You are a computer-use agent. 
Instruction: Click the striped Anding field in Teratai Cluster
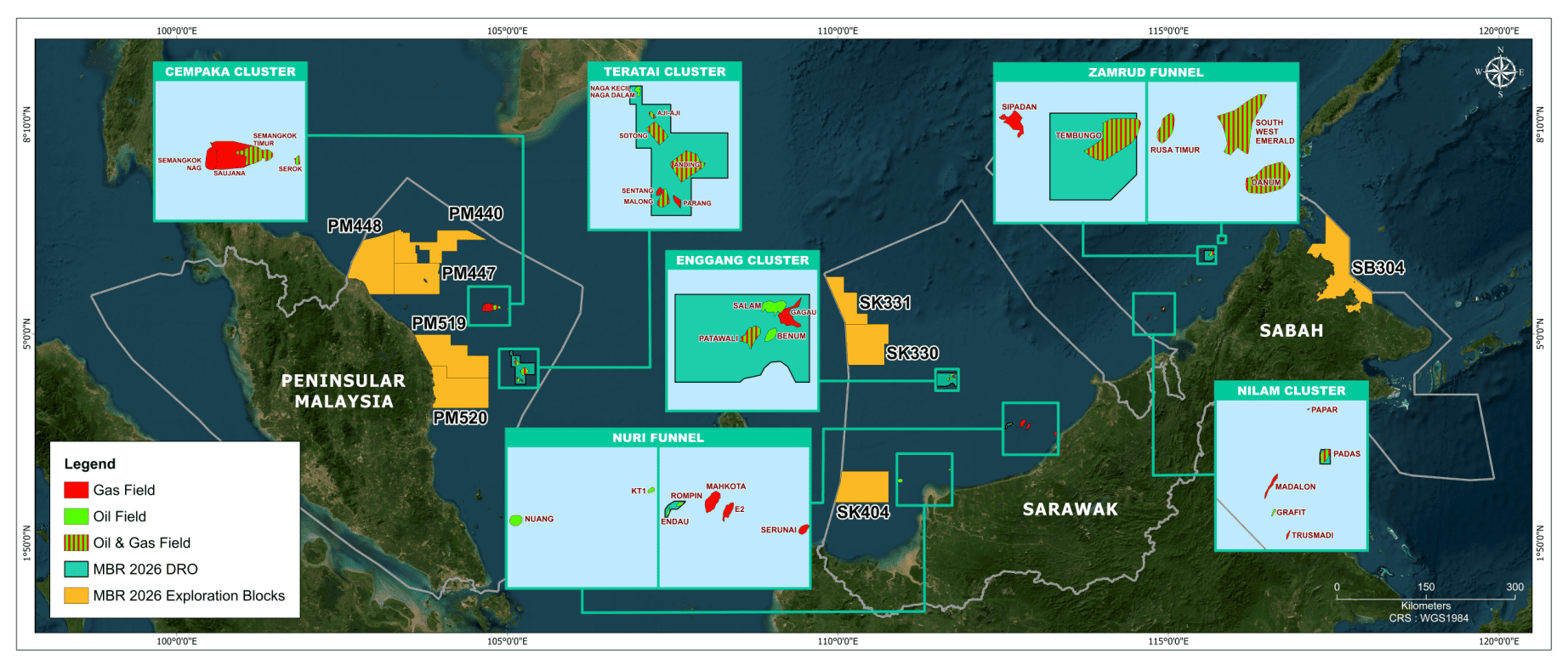[685, 164]
